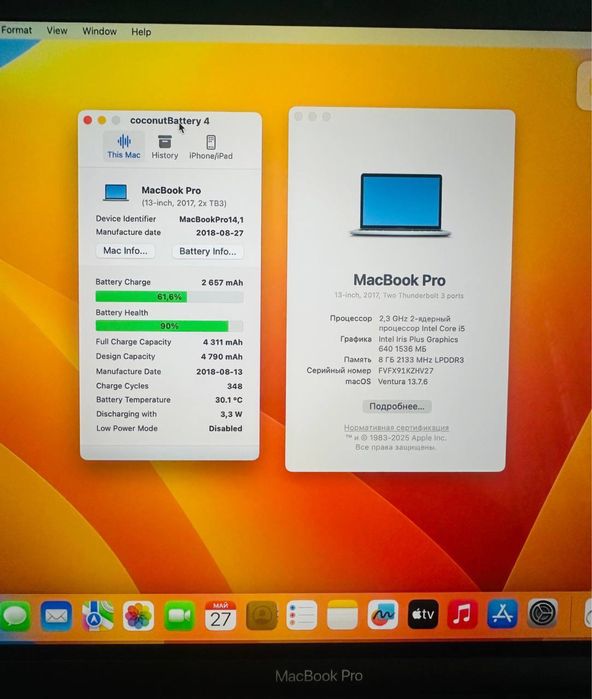This screenshot has width=592, height=699.
Task: Click the graphics text Intel Iris Plus Graphics
Action: [x=418, y=339]
